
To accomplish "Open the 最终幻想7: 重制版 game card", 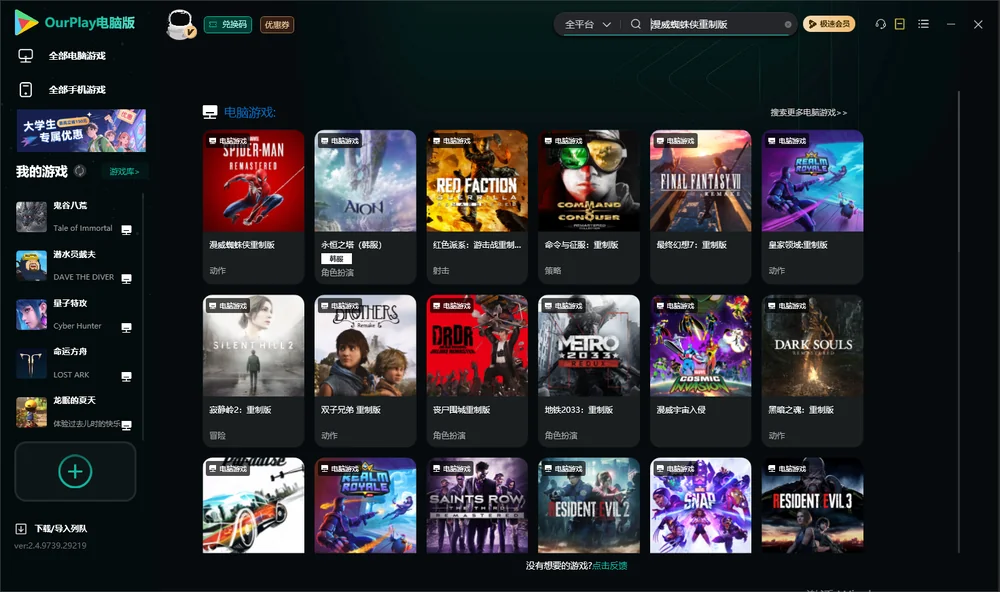I will [x=701, y=207].
